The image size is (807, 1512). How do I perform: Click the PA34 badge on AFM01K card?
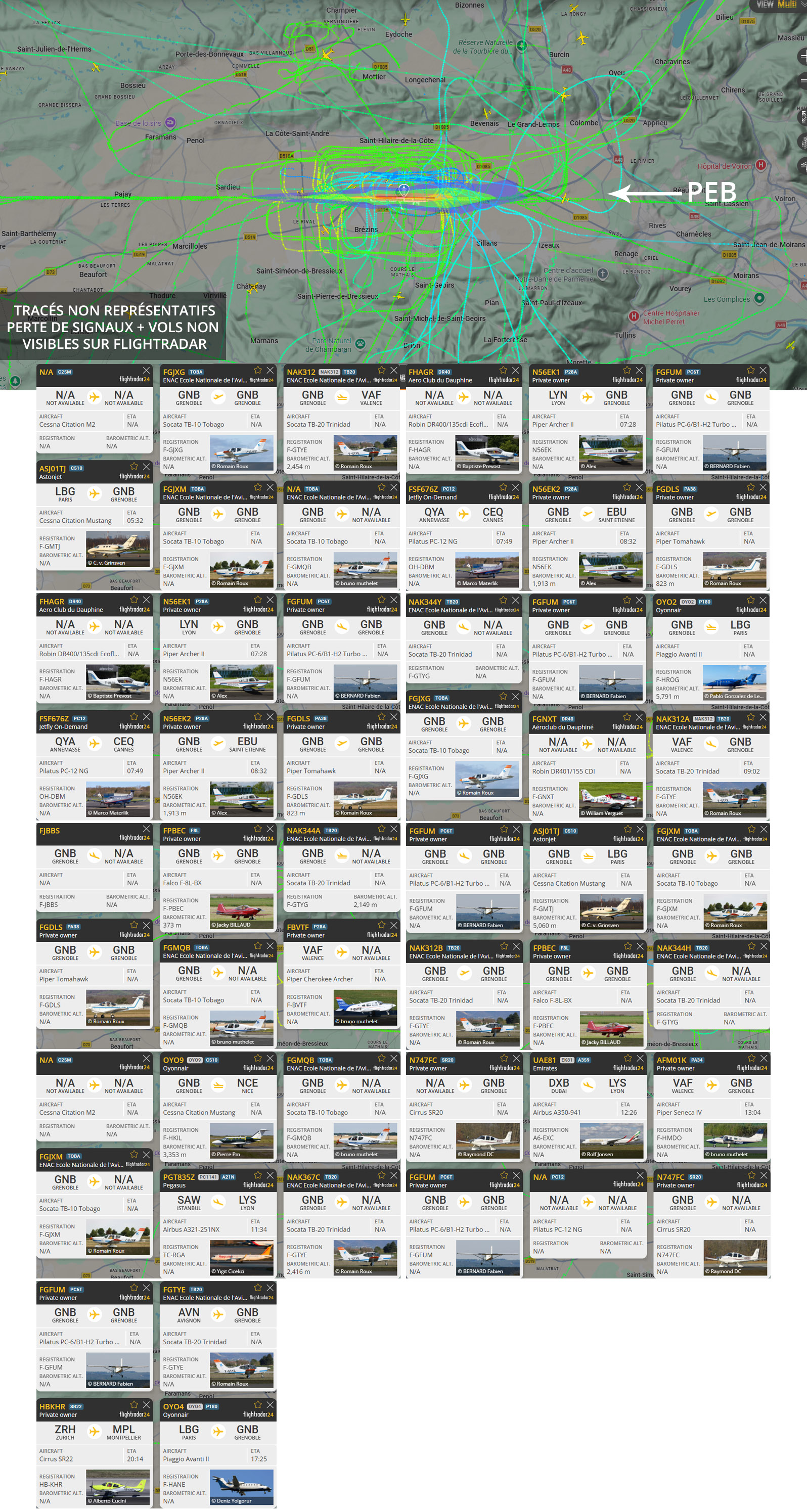point(697,1060)
